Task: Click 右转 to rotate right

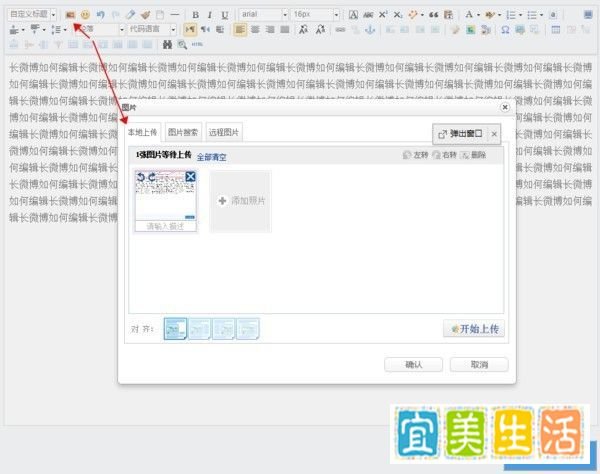Action: pyautogui.click(x=445, y=155)
